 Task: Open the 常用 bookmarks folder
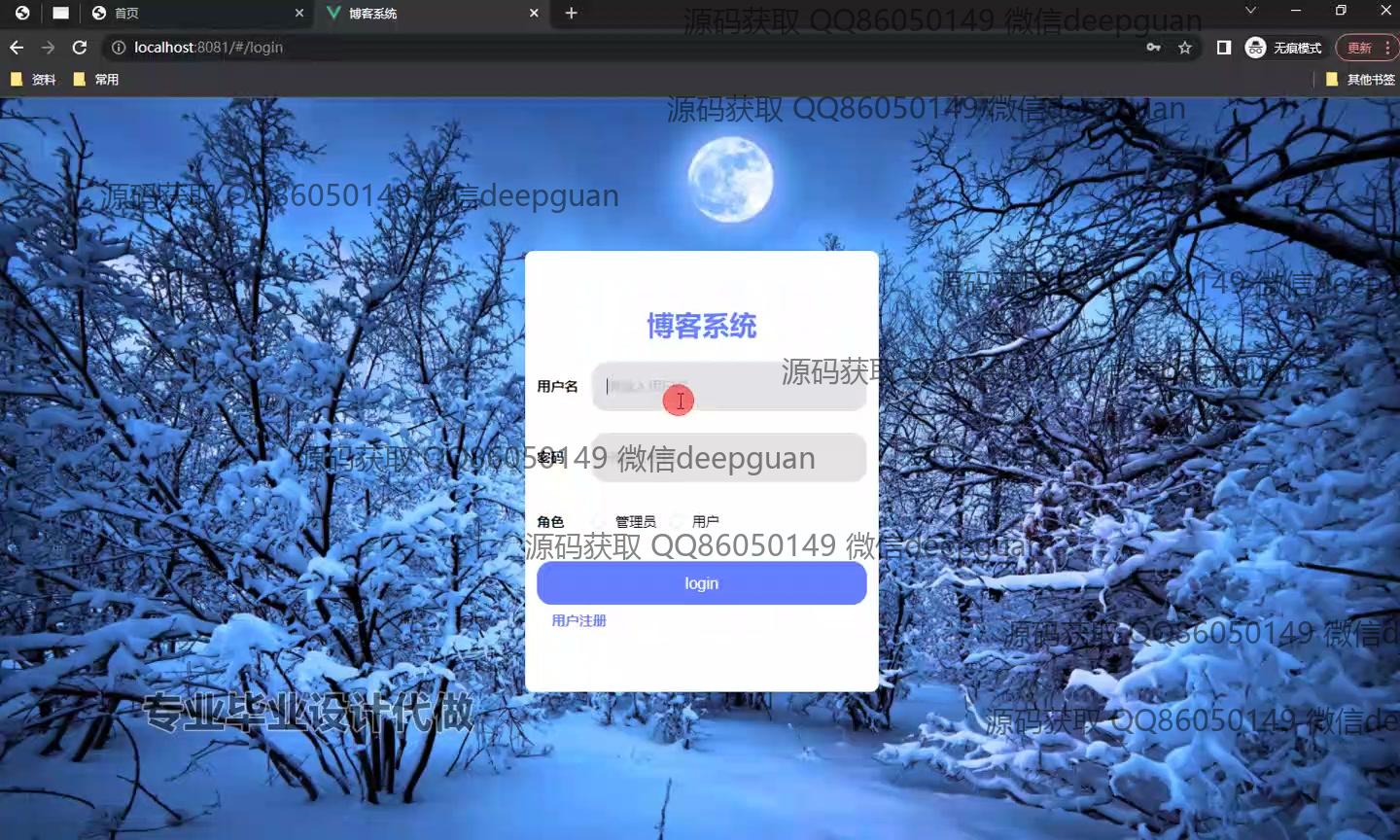pos(96,80)
